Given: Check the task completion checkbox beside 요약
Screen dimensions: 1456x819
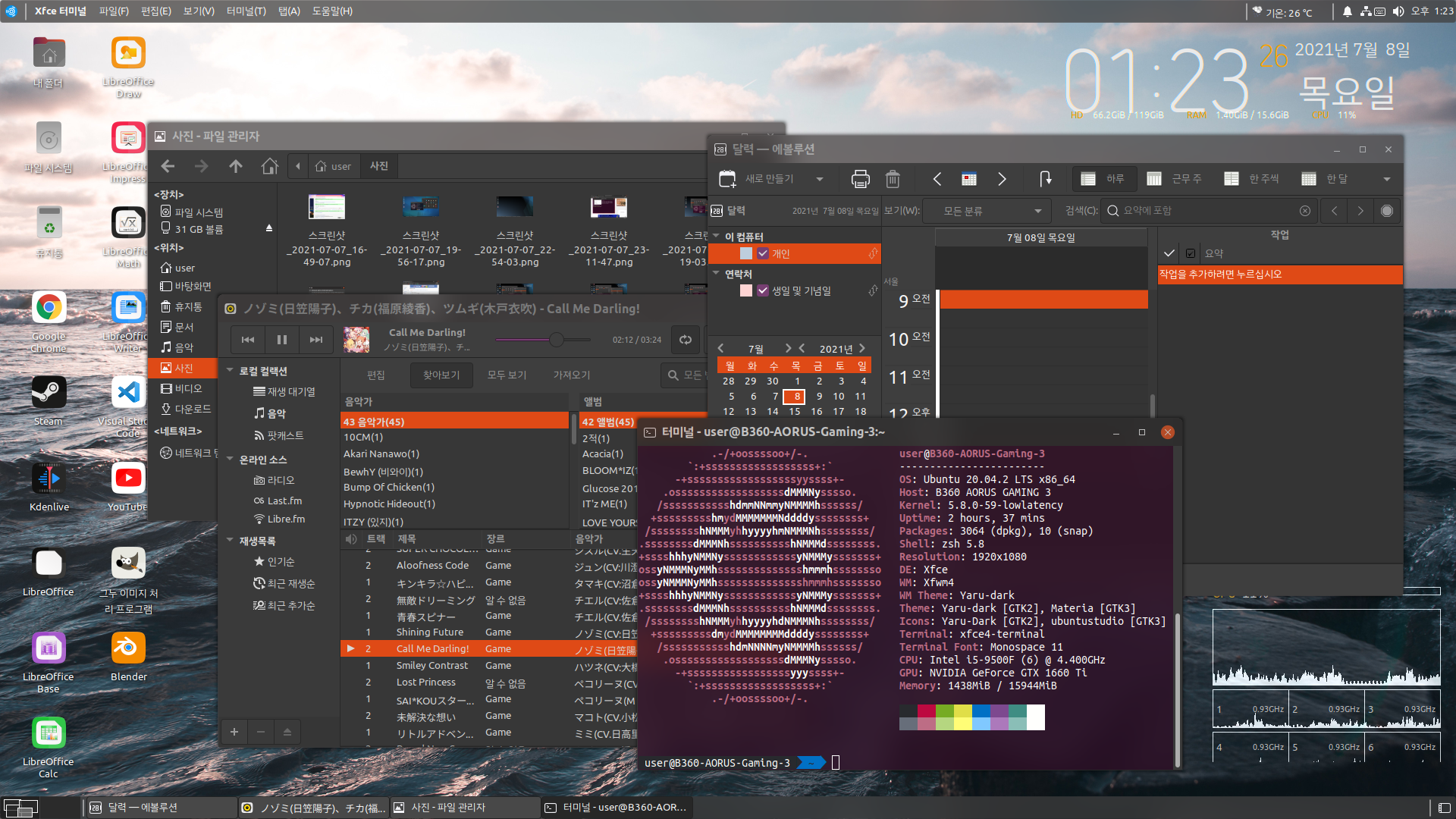Looking at the screenshot, I should coord(1191,253).
